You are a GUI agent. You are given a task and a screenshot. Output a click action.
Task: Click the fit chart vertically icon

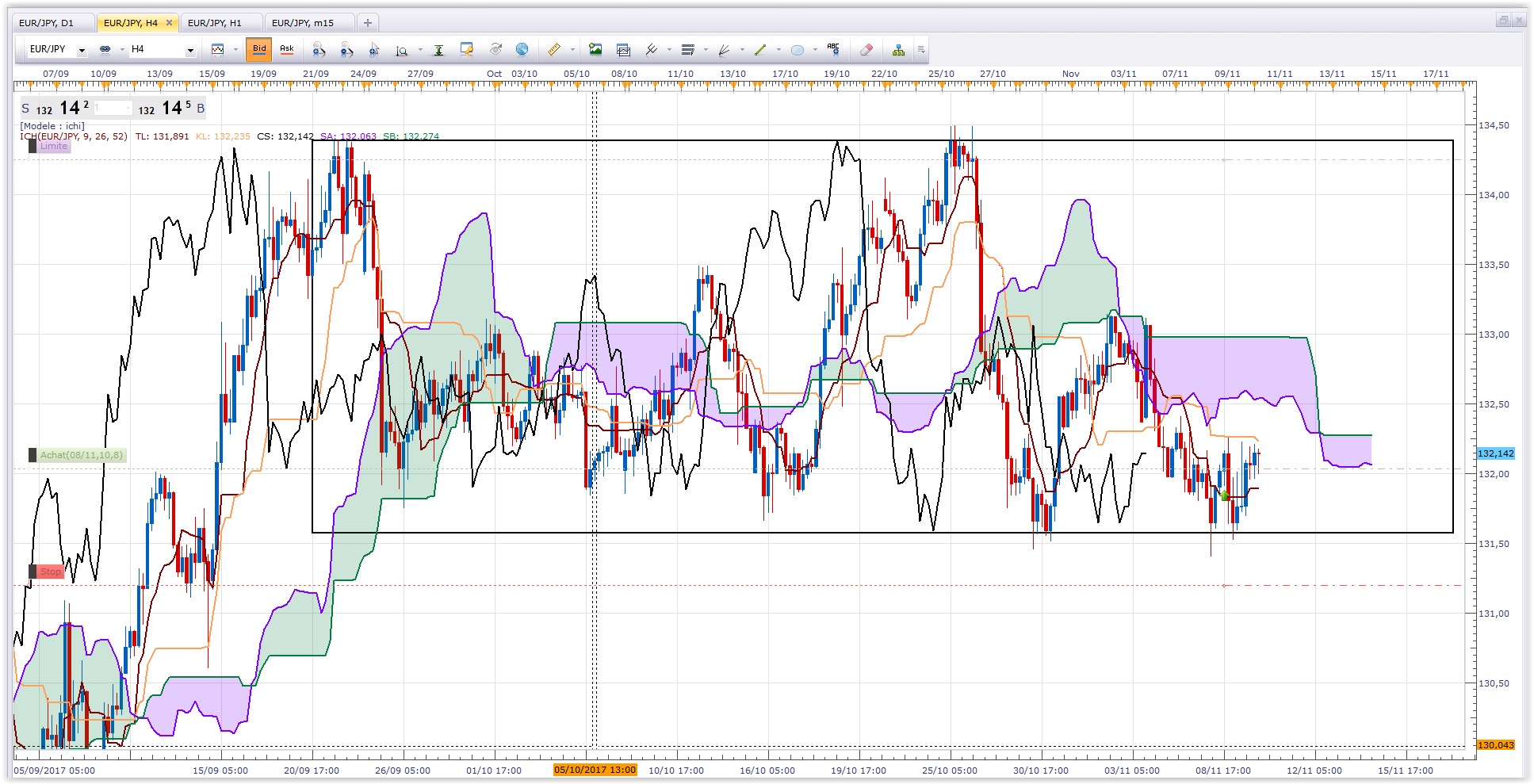pyautogui.click(x=438, y=50)
